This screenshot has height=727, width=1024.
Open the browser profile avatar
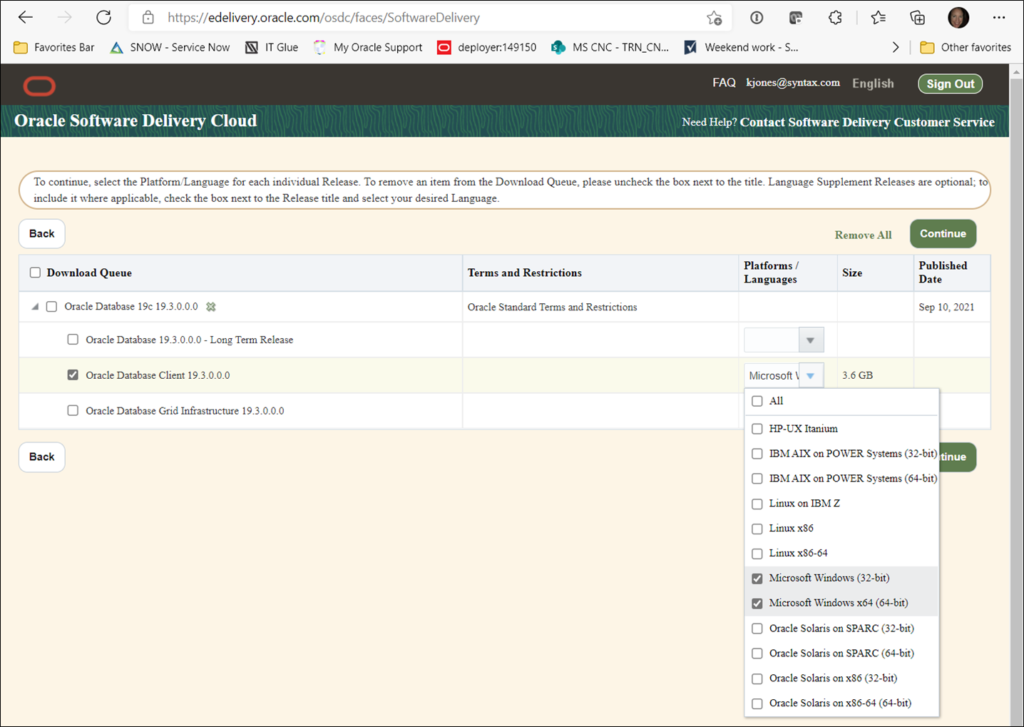pos(957,17)
